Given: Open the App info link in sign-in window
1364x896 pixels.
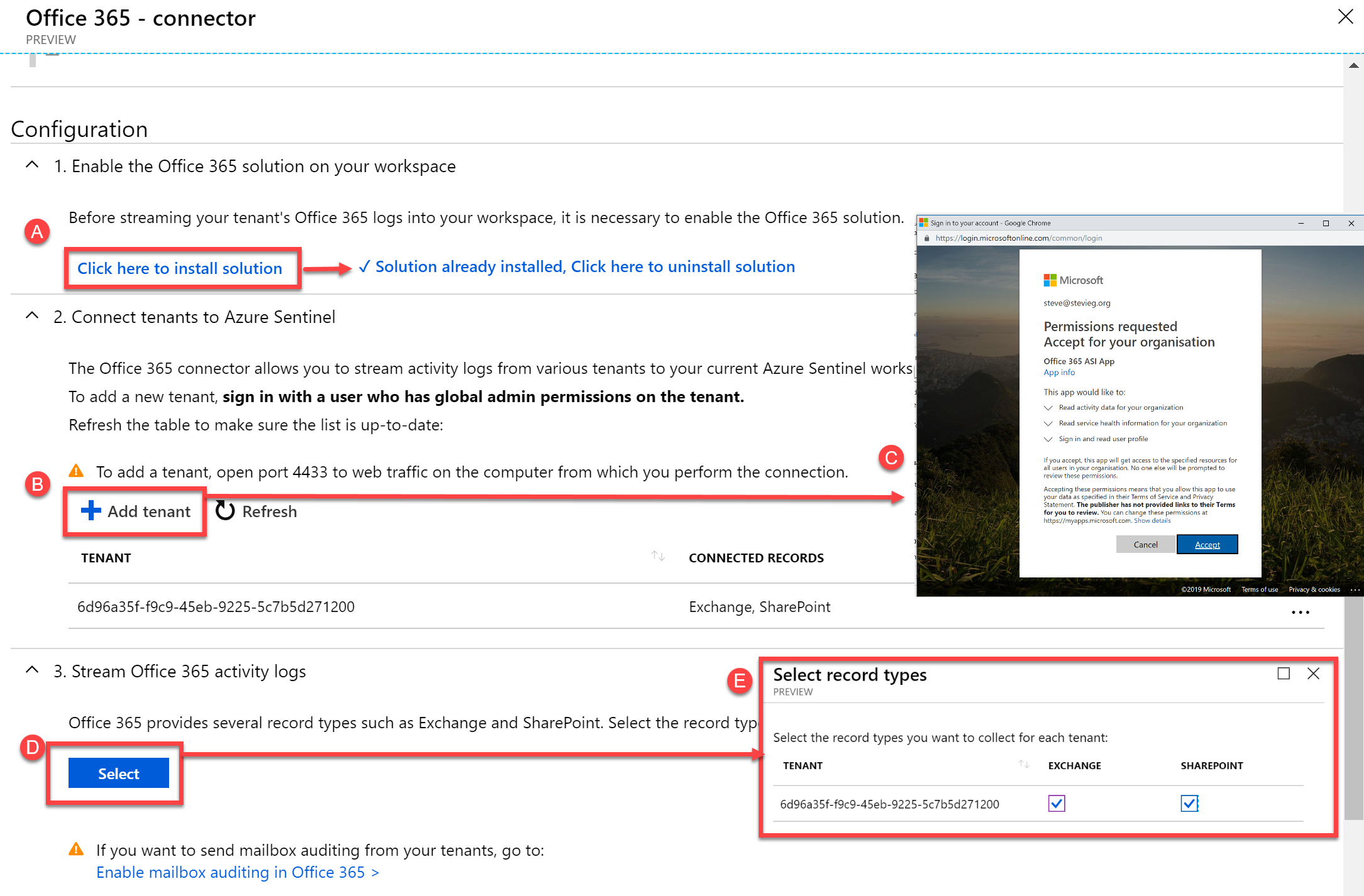Looking at the screenshot, I should pos(1059,372).
